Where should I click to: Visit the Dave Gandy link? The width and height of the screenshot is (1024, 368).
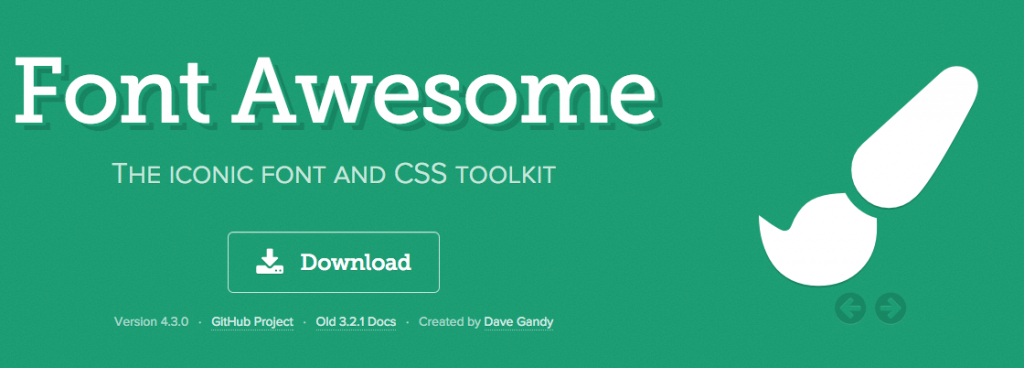(519, 322)
